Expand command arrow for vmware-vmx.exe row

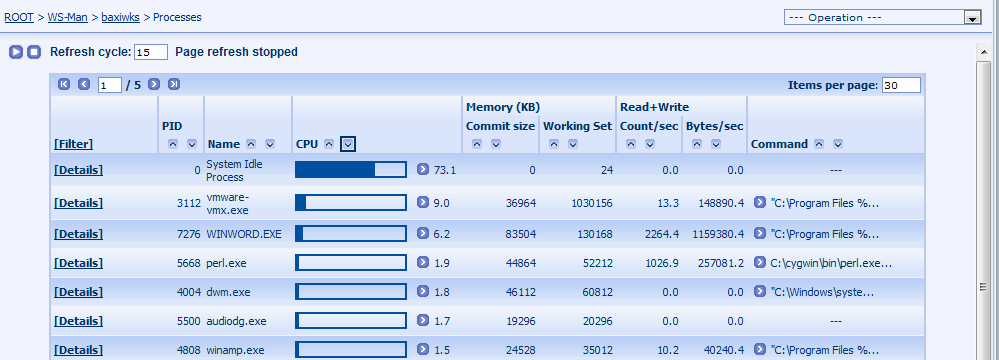[x=759, y=202]
